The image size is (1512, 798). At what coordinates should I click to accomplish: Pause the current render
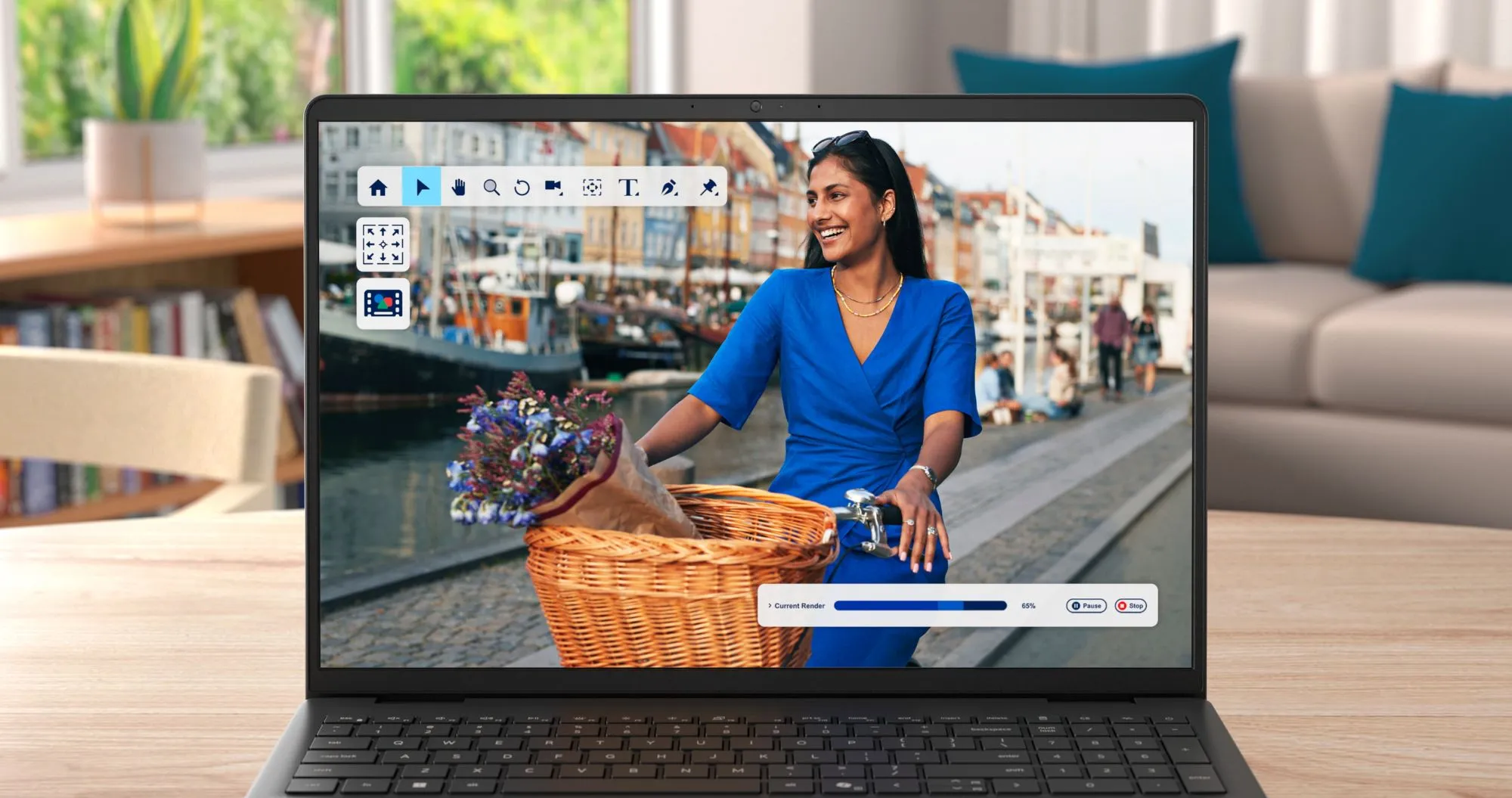click(1086, 606)
